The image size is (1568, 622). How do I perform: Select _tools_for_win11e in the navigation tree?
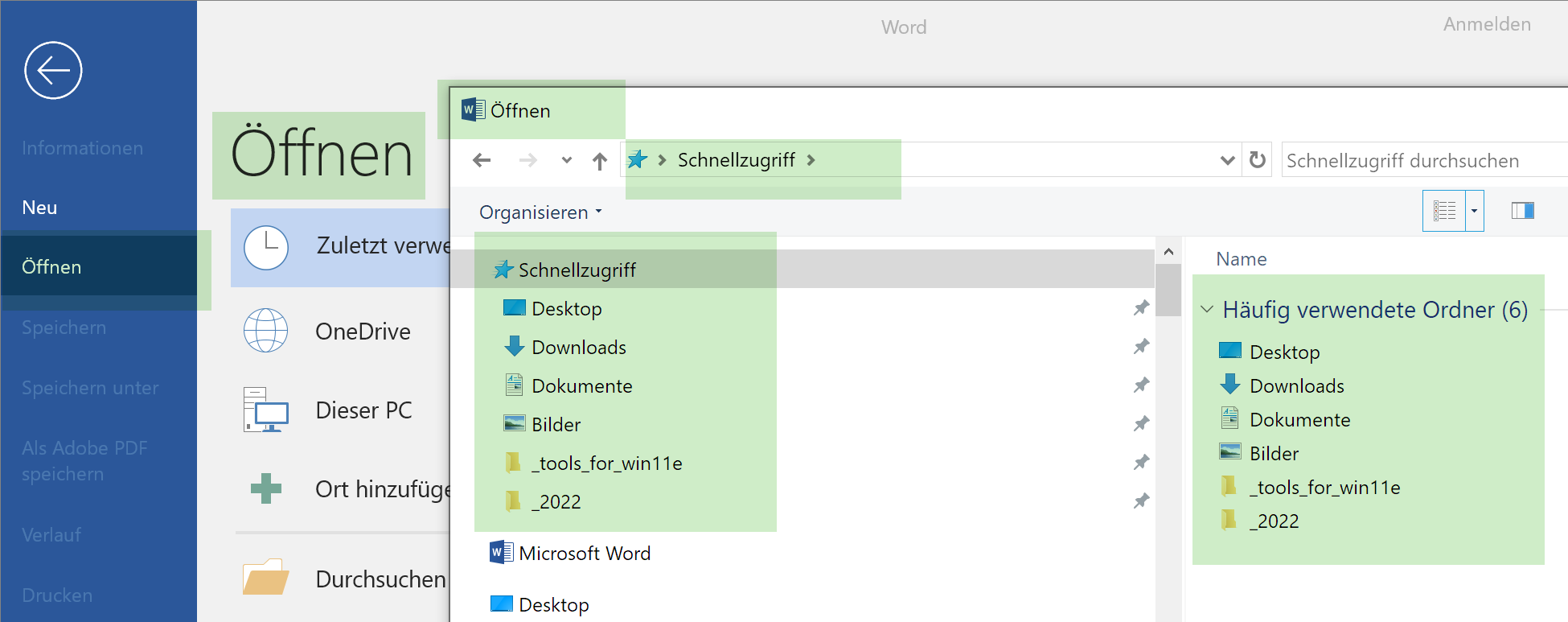click(x=607, y=463)
